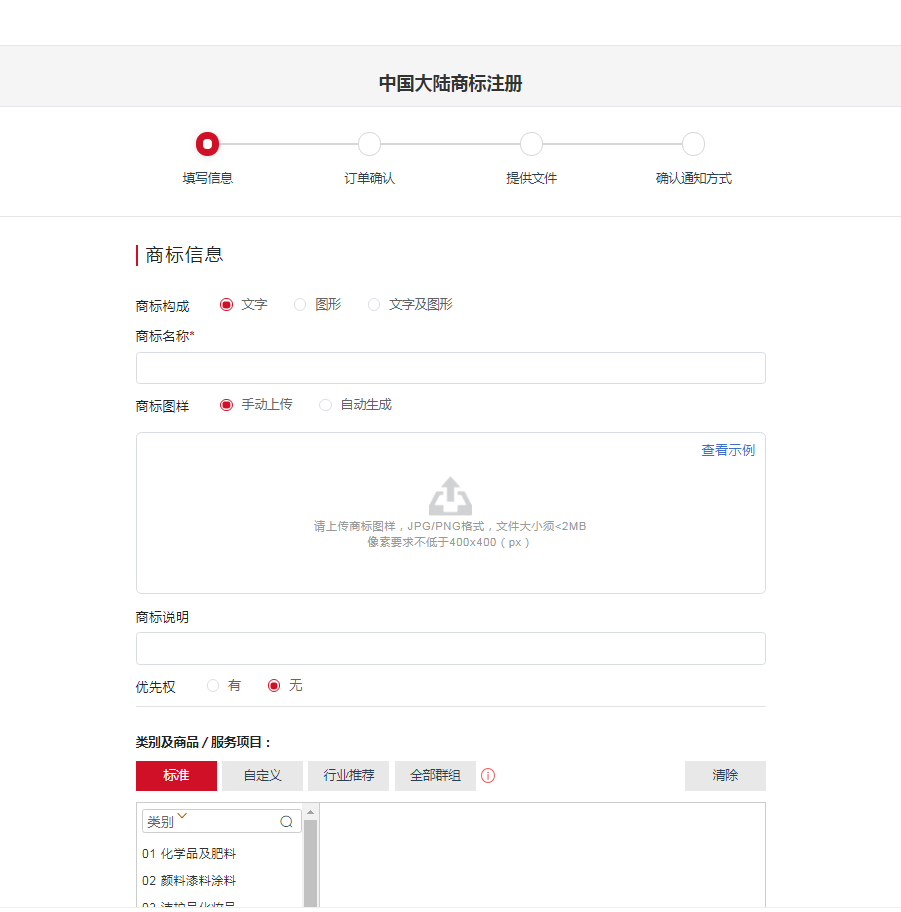
Task: Switch to the 自定义 tab
Action: point(262,776)
